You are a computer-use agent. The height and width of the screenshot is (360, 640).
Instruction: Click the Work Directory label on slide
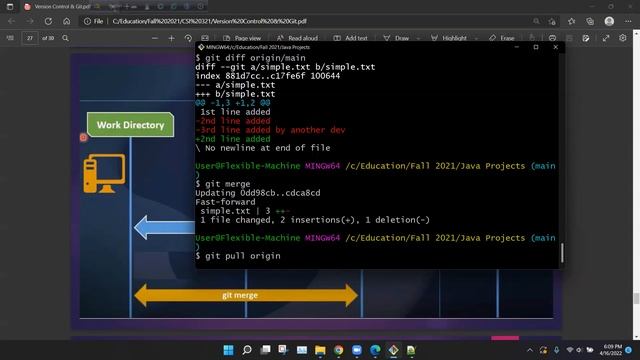[x=130, y=125]
